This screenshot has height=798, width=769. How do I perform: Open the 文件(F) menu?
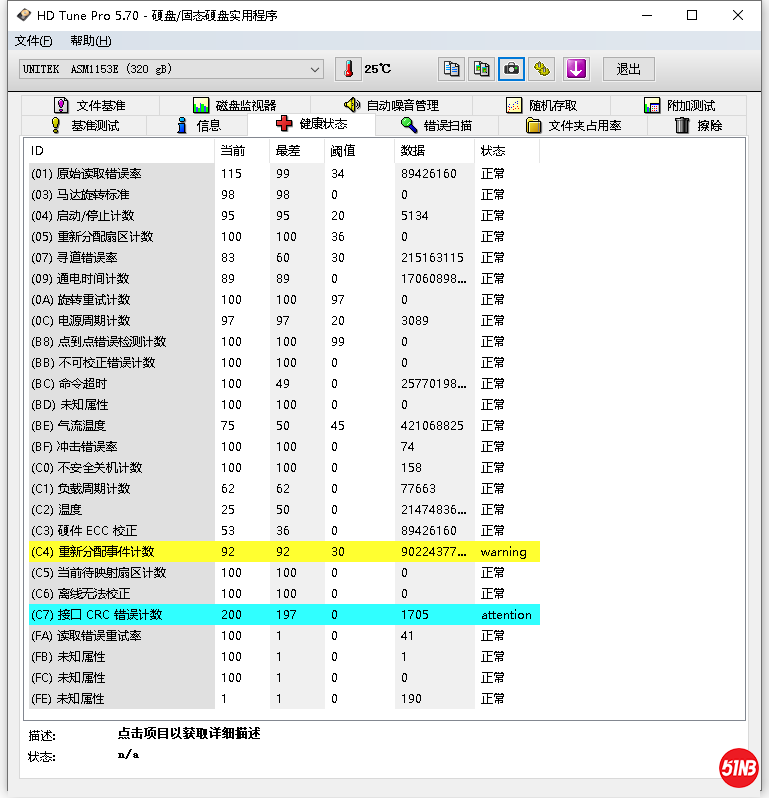click(x=34, y=41)
